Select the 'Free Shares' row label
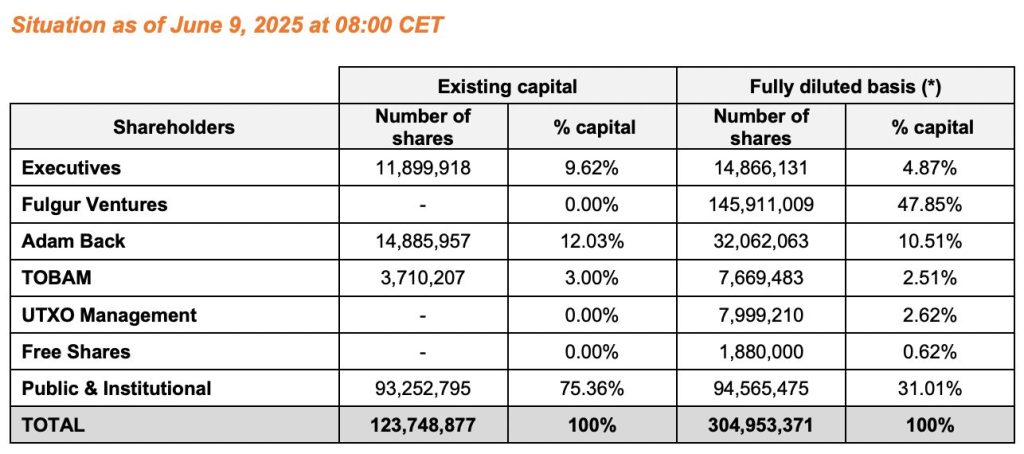This screenshot has height=454, width=1024. [76, 351]
